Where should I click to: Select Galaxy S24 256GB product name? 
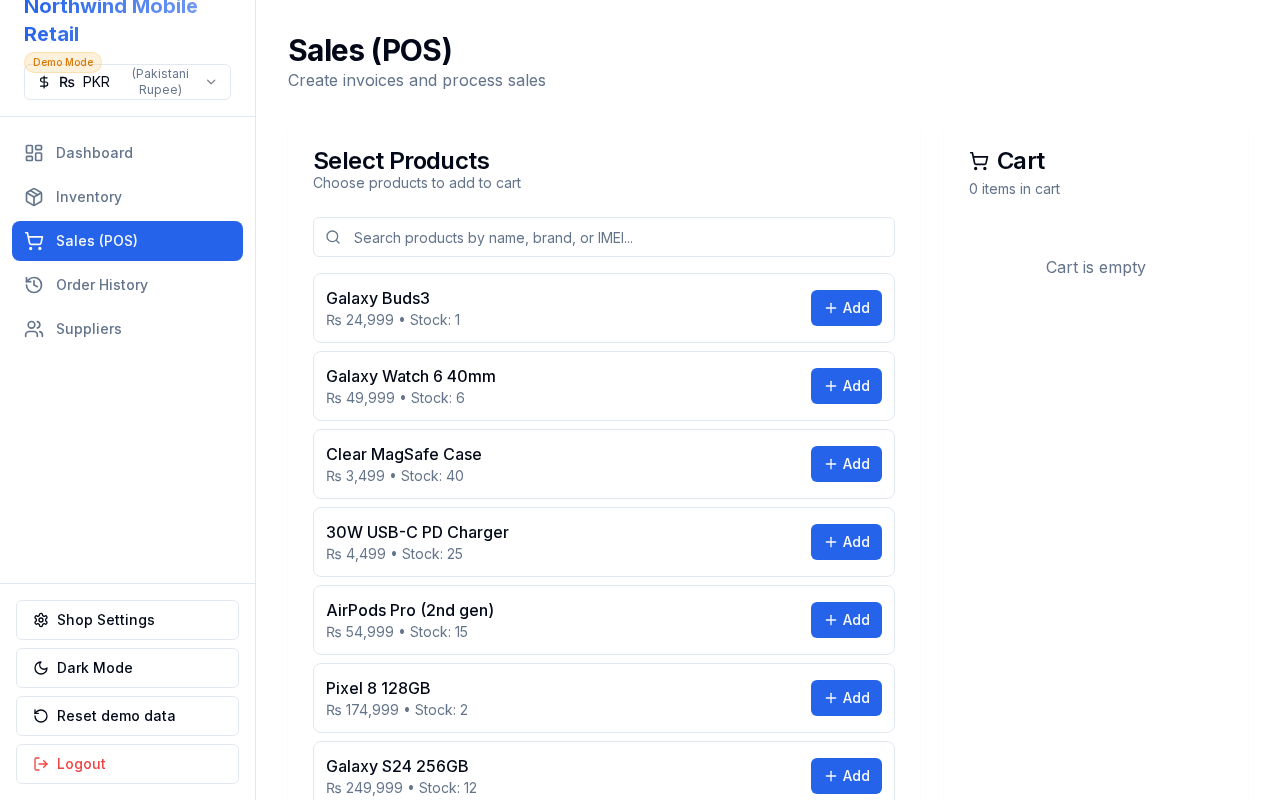(x=397, y=766)
